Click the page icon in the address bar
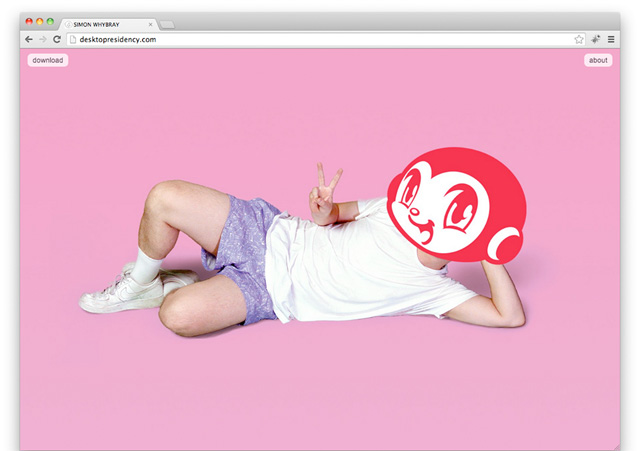The height and width of the screenshot is (451, 640). point(73,39)
